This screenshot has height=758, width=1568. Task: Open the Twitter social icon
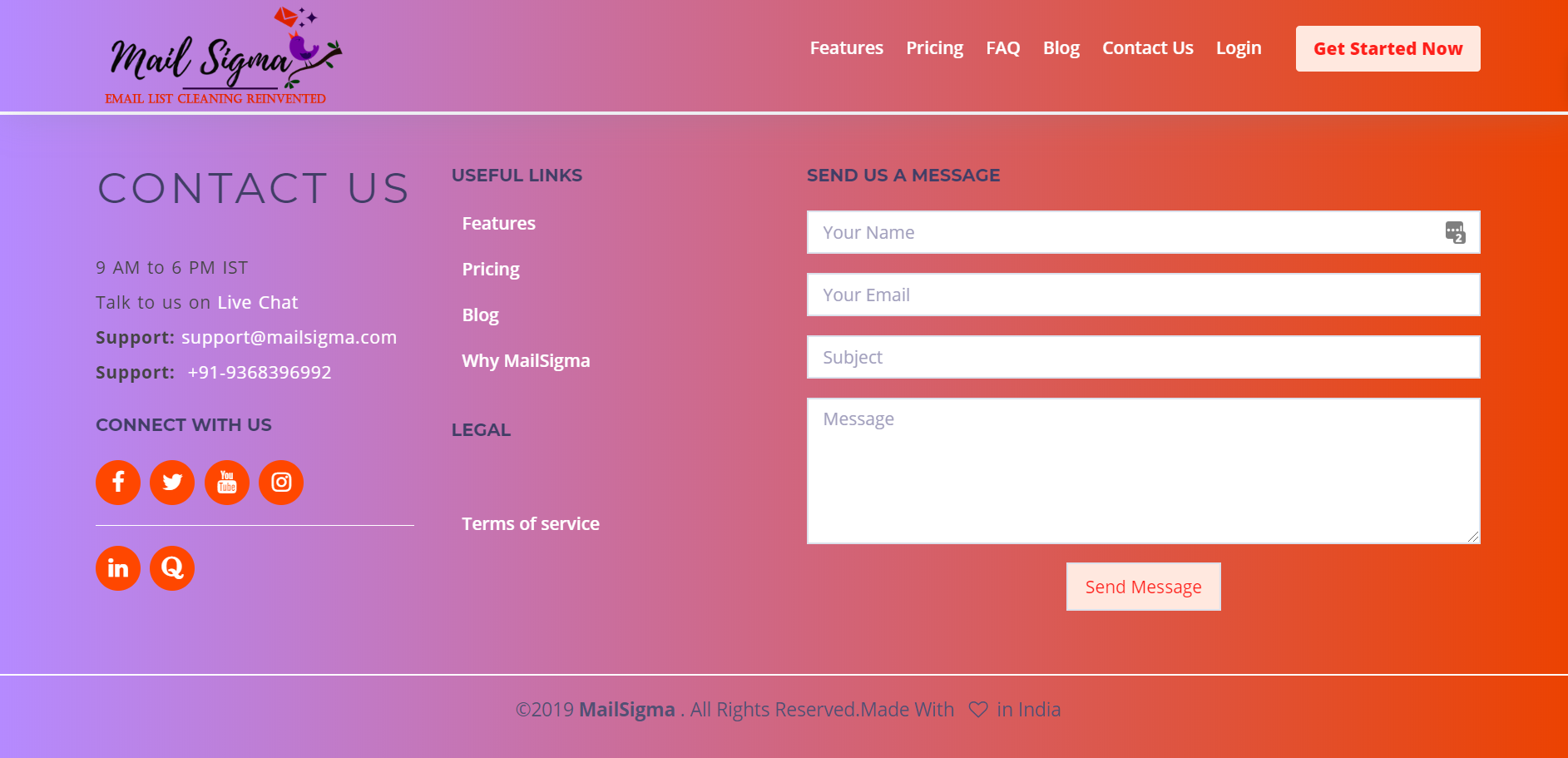point(172,483)
